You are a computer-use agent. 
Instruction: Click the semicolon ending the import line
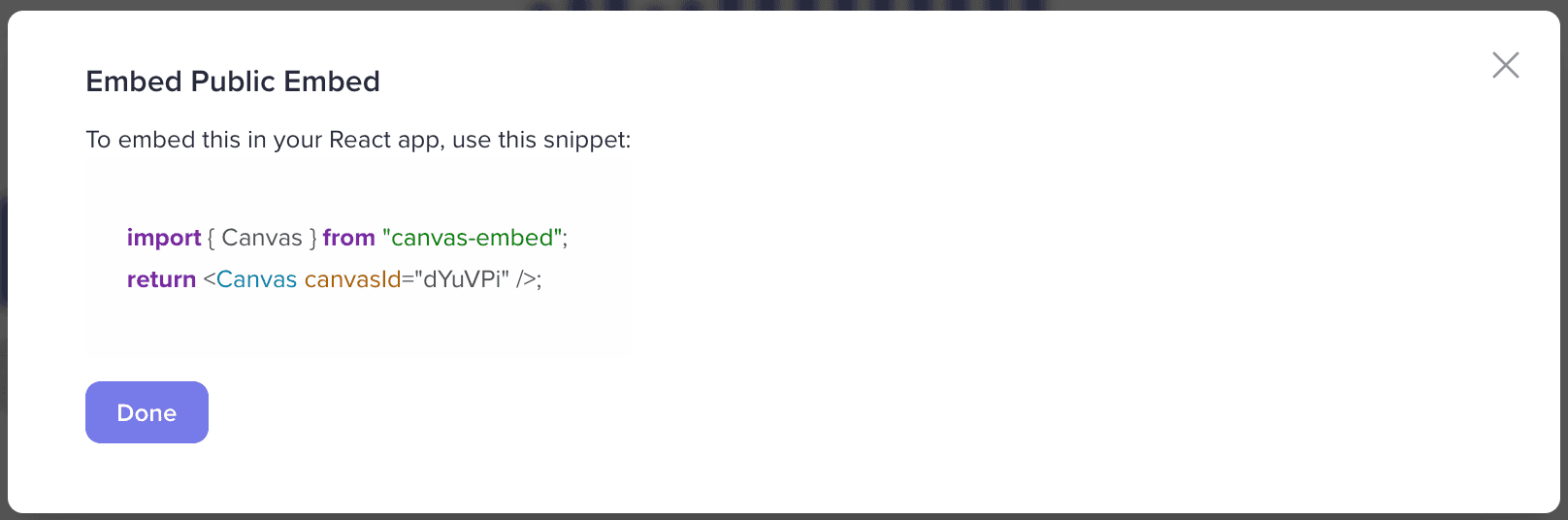565,240
